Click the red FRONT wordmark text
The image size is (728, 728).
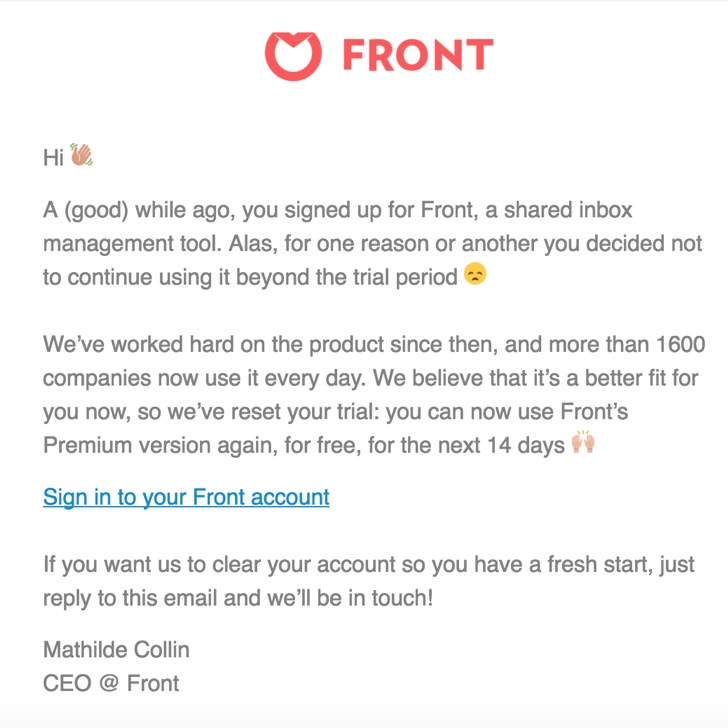[x=418, y=55]
